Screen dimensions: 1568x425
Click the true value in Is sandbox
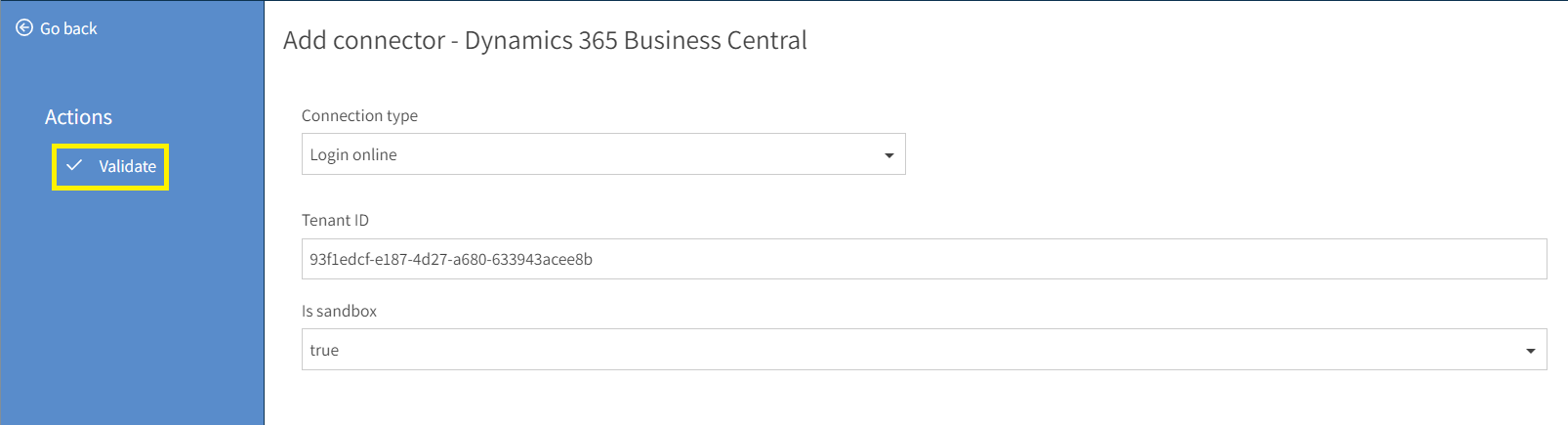[324, 350]
